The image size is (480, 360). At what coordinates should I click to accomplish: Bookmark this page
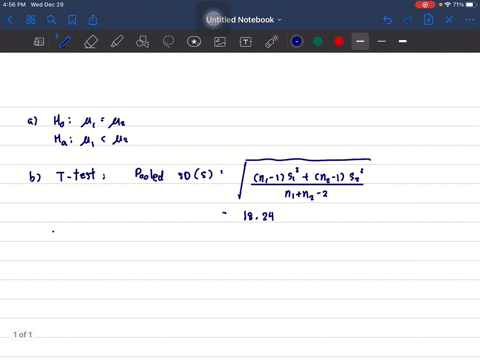72,20
